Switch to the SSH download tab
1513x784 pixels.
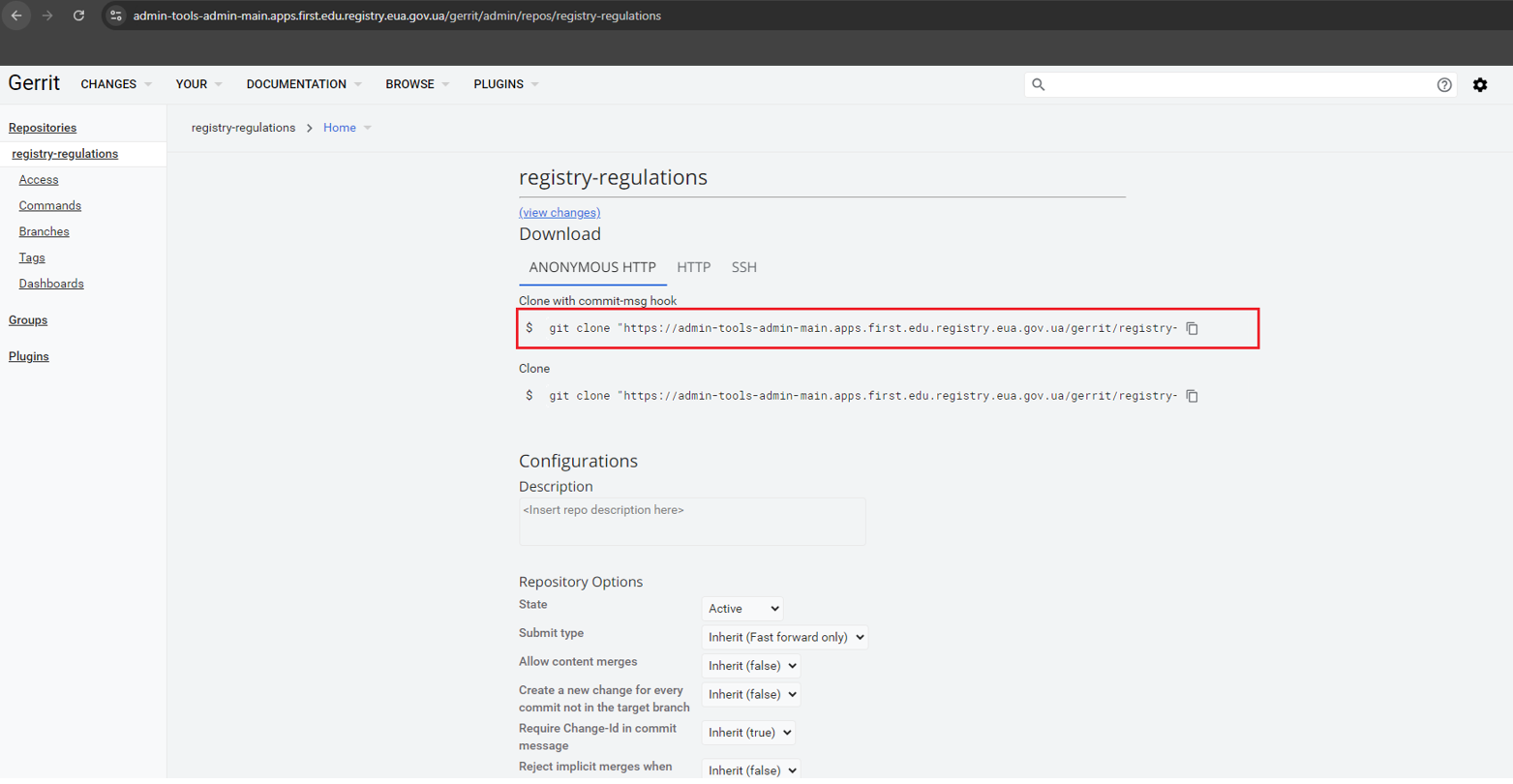tap(744, 267)
